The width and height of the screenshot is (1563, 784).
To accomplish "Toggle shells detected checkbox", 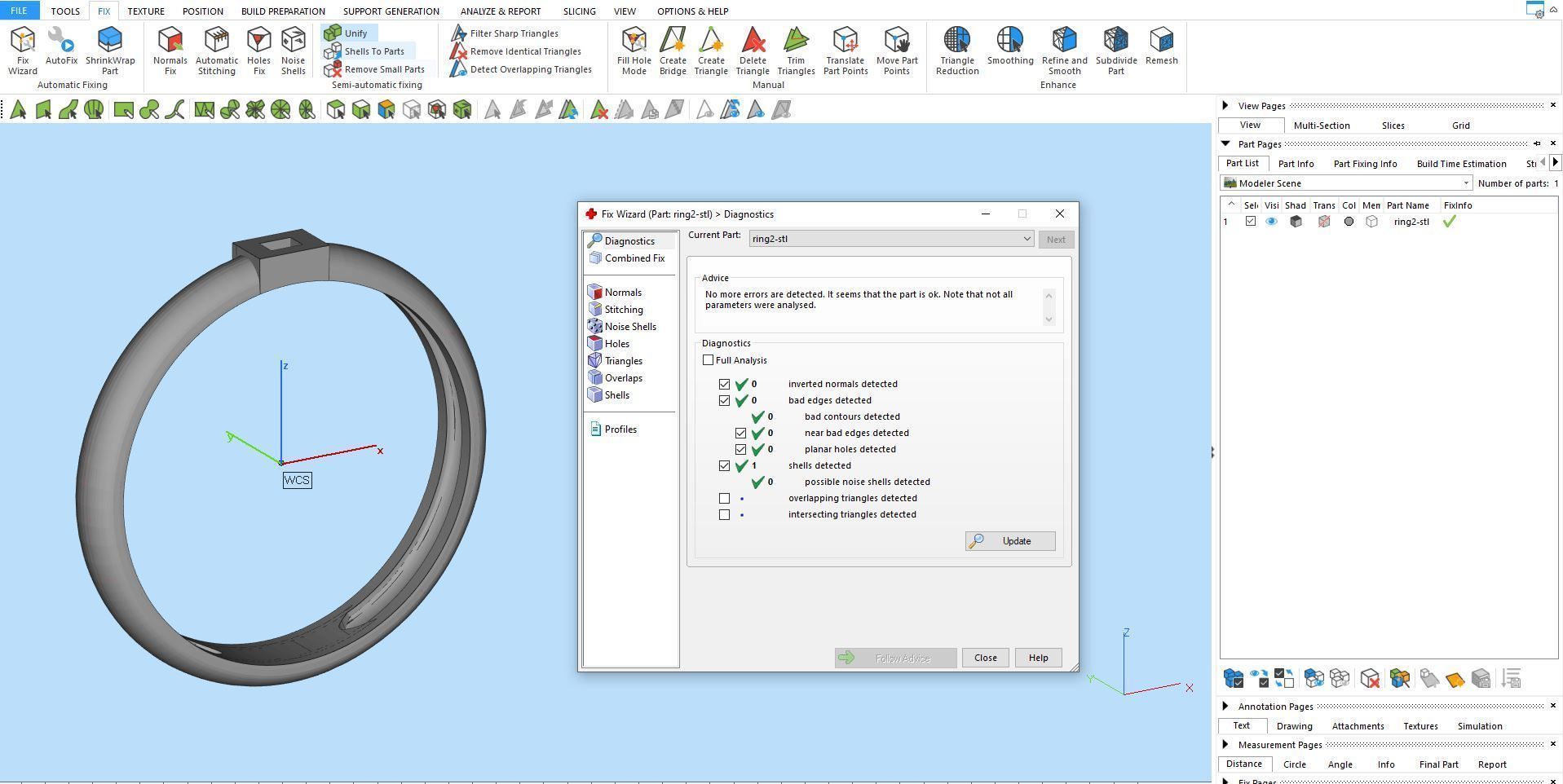I will tap(724, 465).
